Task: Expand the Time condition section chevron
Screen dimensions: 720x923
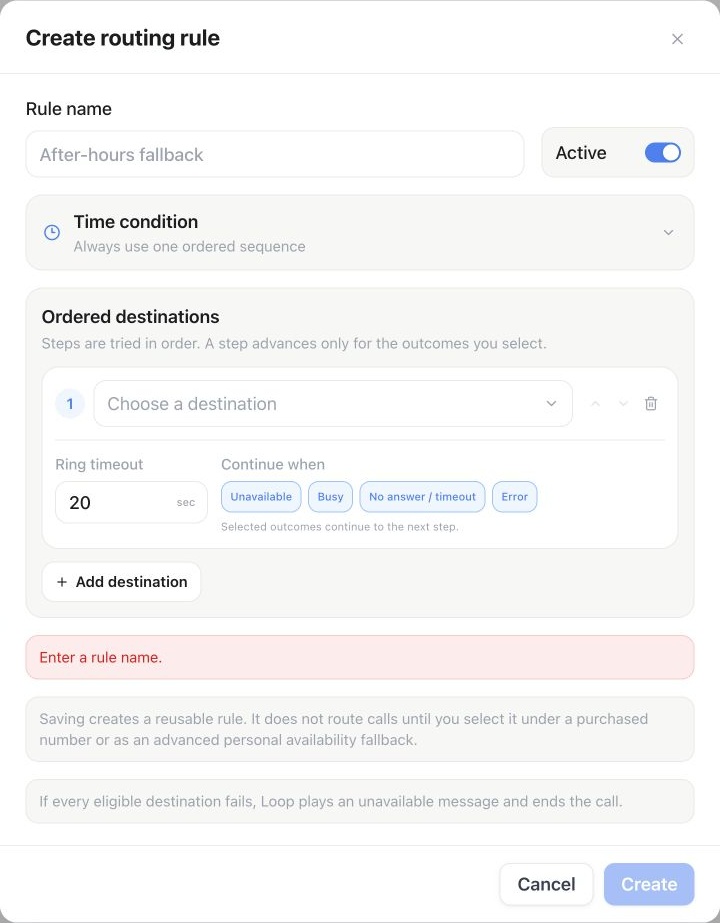Action: point(668,233)
